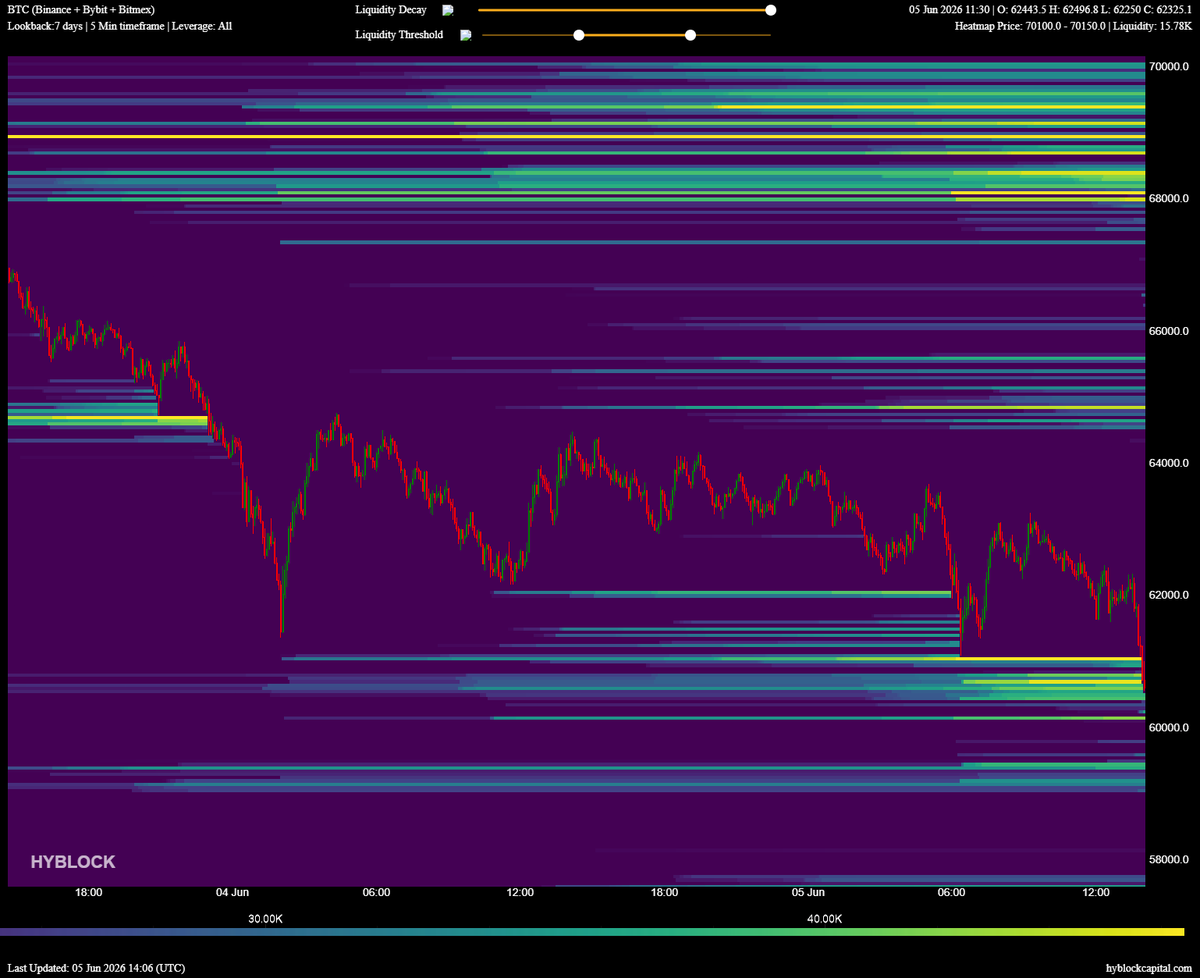
Task: Click the upper Liquidity Threshold slider handle
Action: click(690, 35)
